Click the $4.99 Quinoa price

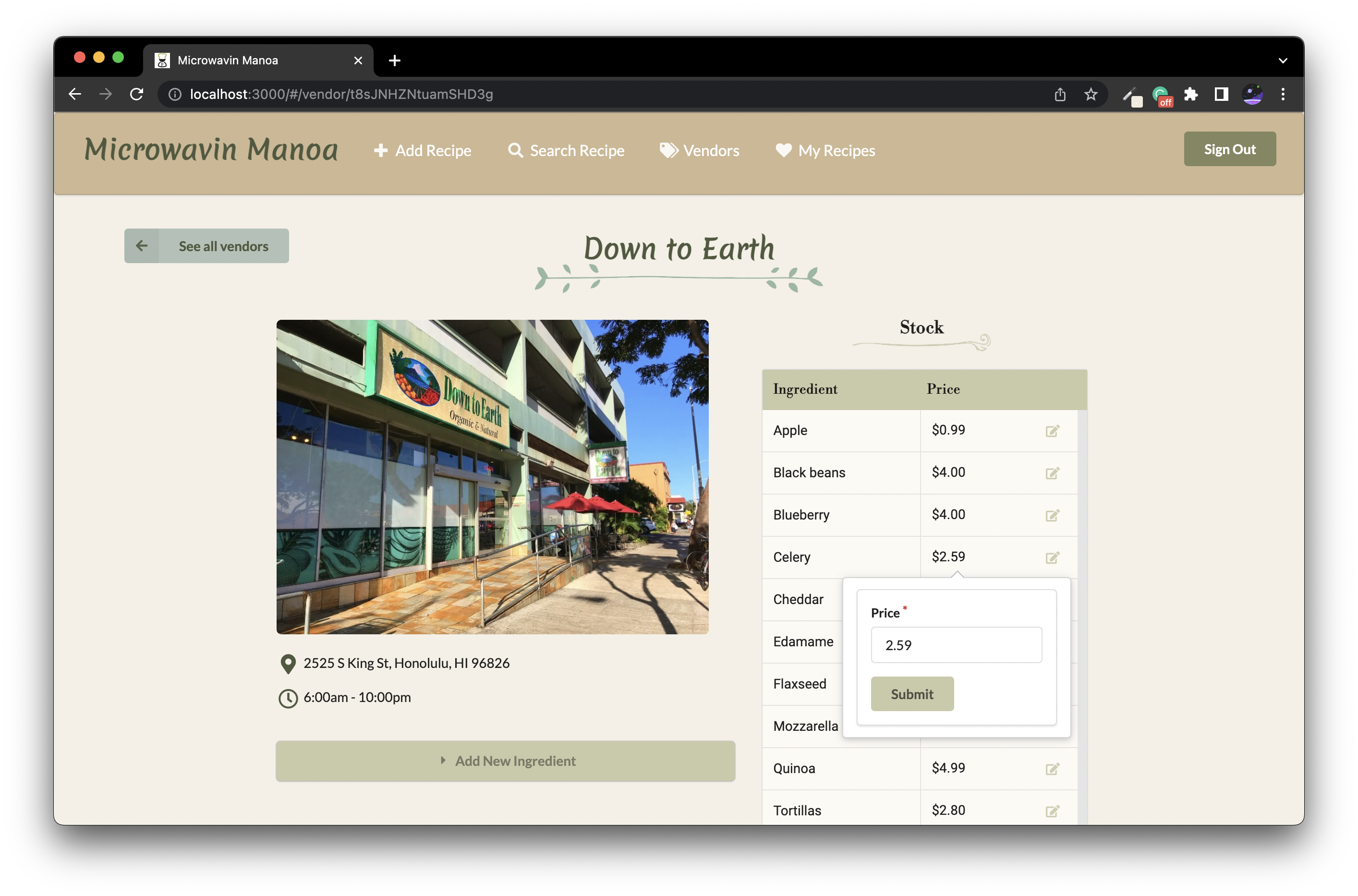[x=948, y=769]
